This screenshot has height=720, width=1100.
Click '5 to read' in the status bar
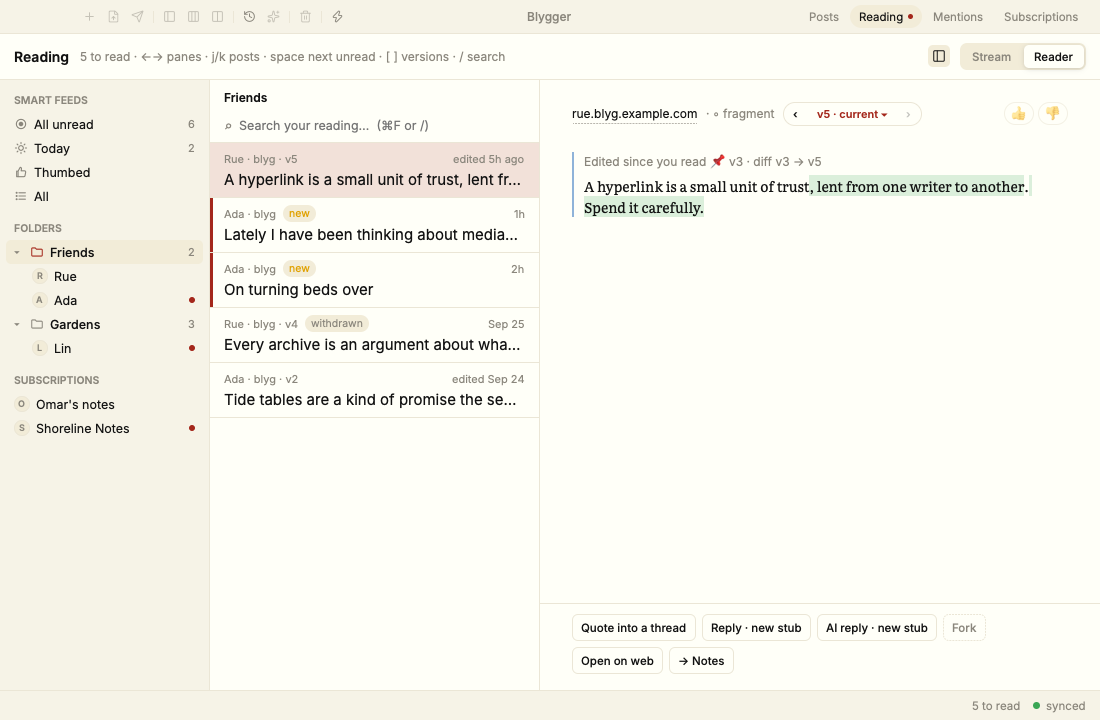pos(995,706)
